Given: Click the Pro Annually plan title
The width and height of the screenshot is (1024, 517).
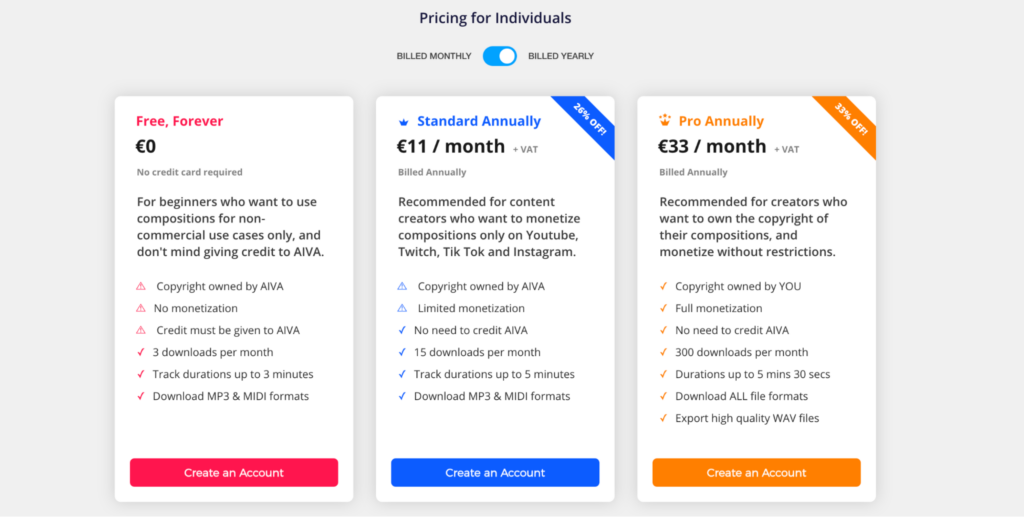Looking at the screenshot, I should (721, 121).
